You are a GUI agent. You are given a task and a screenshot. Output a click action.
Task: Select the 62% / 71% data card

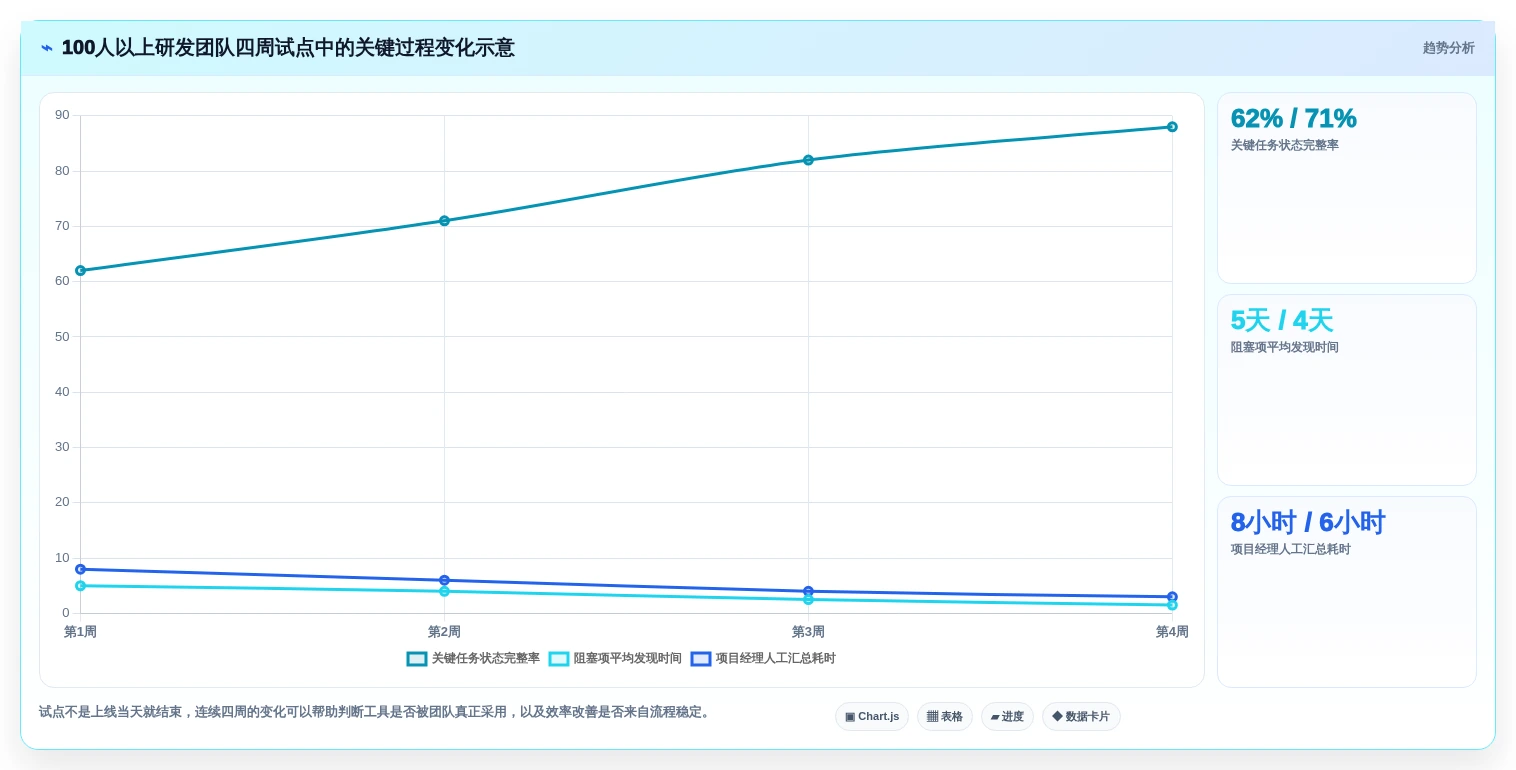[1347, 188]
